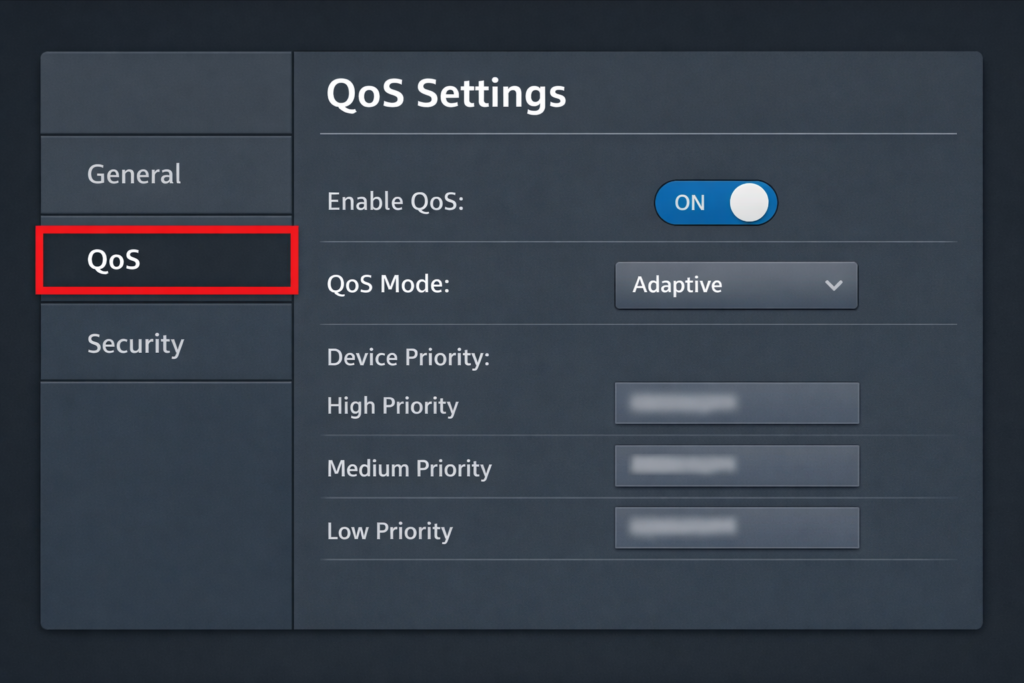Click the Enable QoS label
This screenshot has width=1024, height=683.
click(396, 202)
